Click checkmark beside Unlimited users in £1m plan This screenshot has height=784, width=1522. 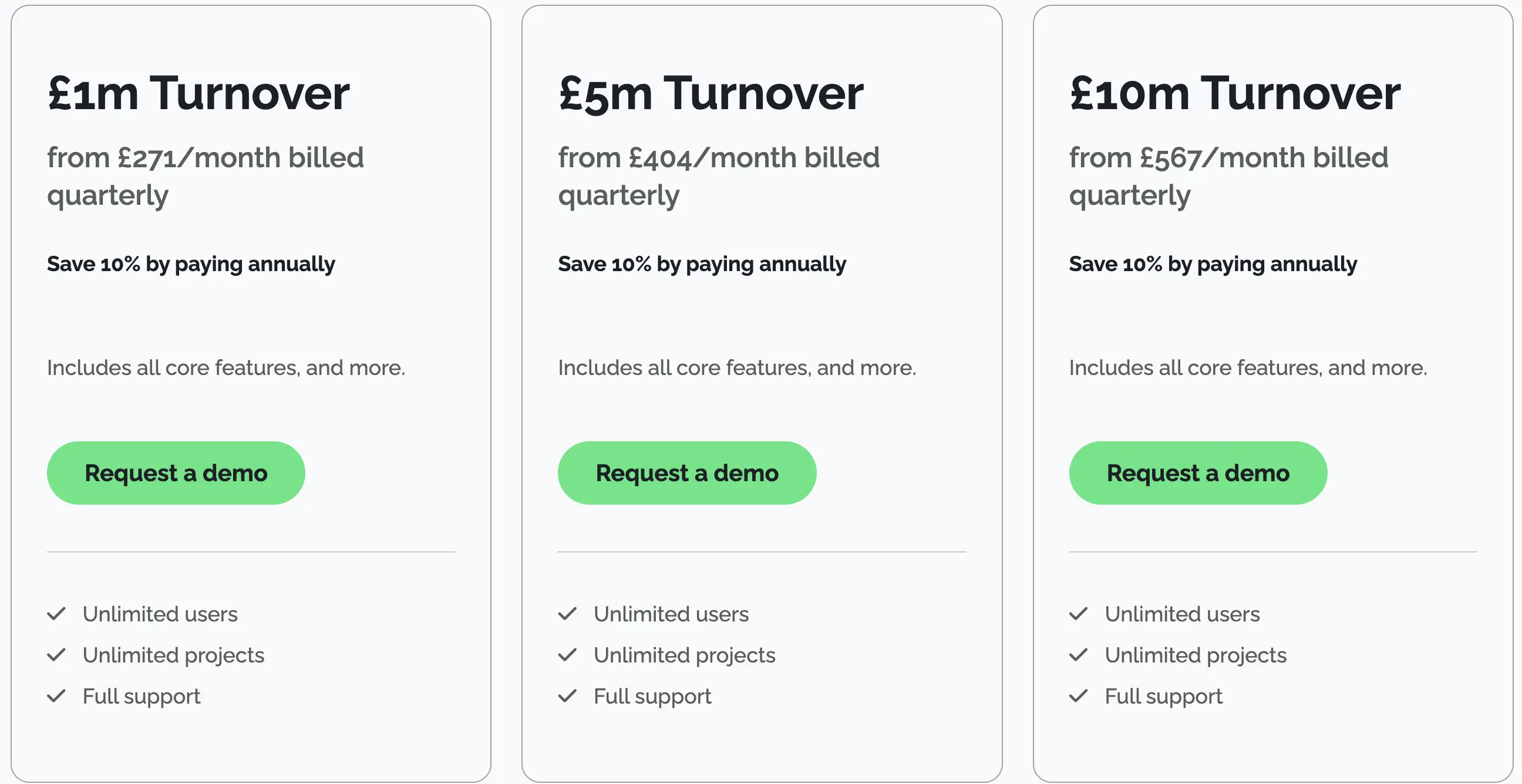point(56,614)
